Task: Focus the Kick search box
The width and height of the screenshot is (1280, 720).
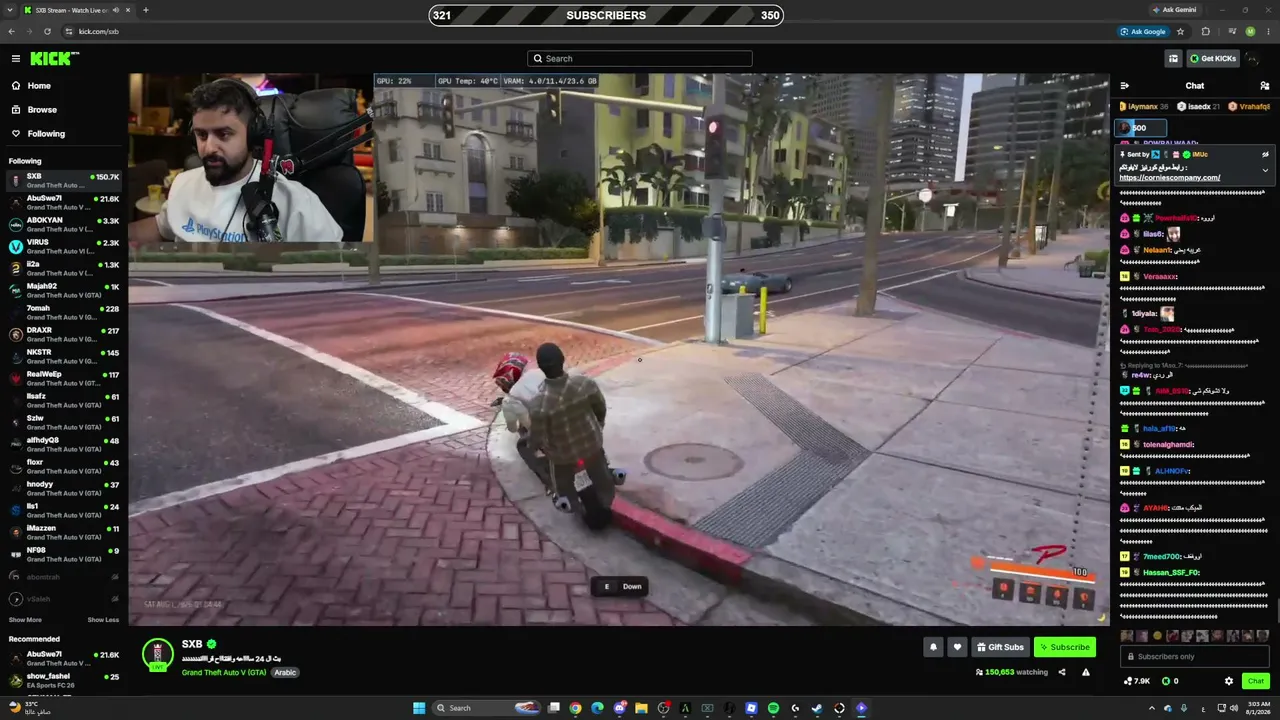Action: tap(640, 58)
